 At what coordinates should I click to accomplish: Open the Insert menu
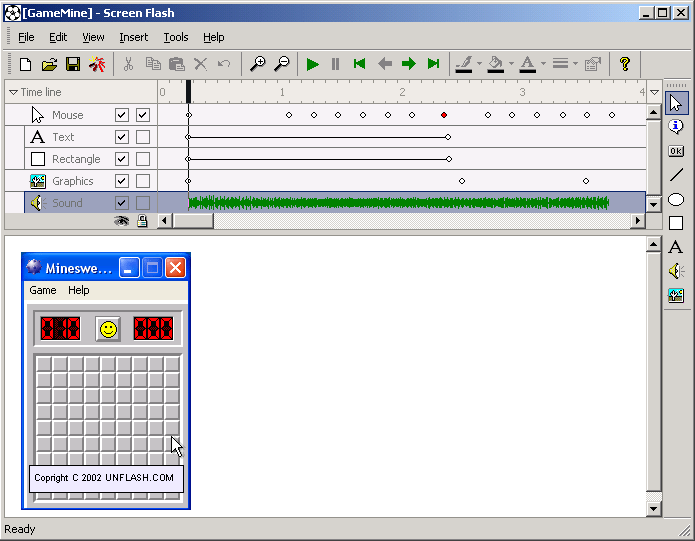point(133,37)
